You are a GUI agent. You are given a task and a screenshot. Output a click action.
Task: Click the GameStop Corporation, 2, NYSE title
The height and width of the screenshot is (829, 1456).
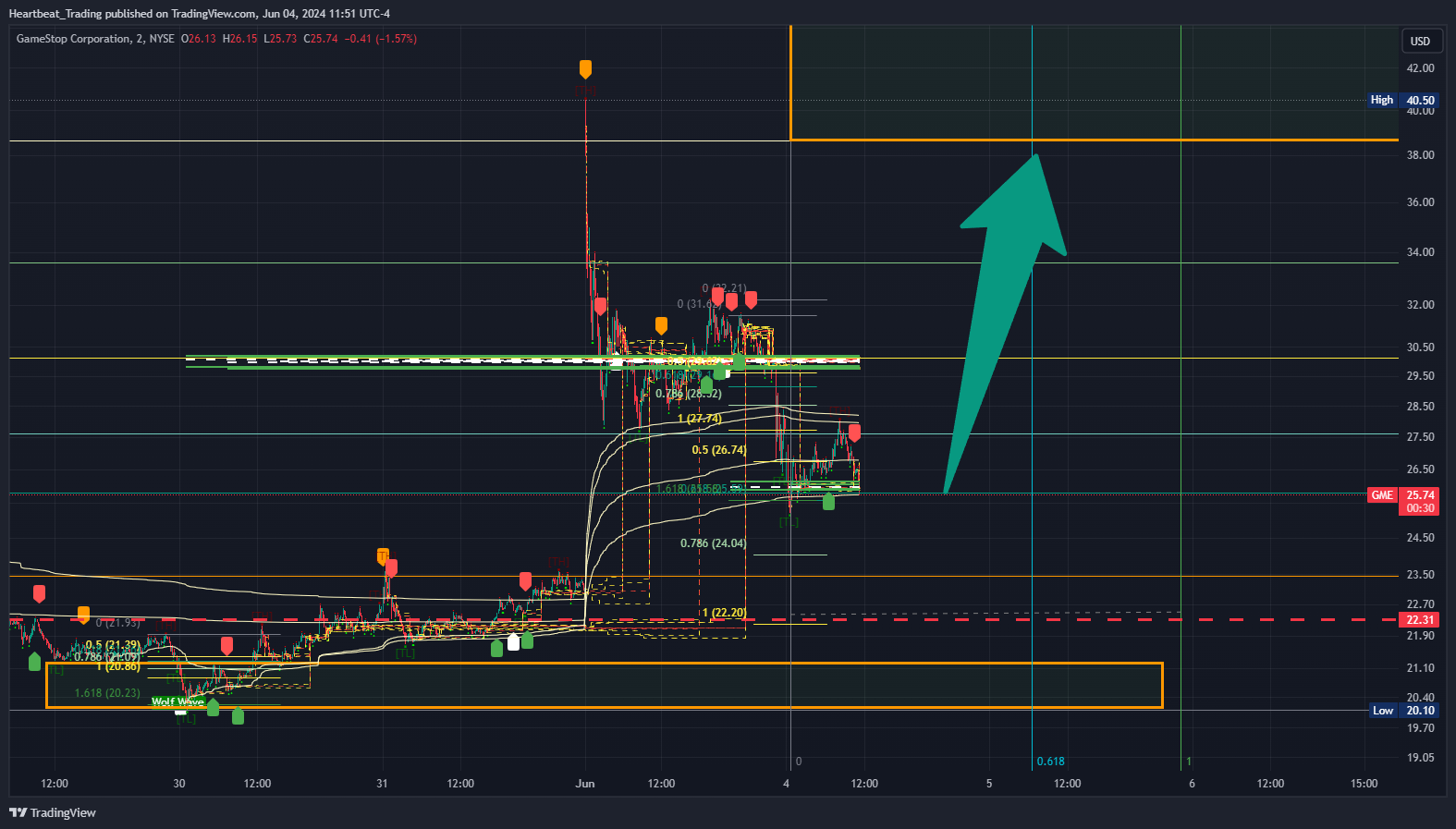[x=95, y=39]
